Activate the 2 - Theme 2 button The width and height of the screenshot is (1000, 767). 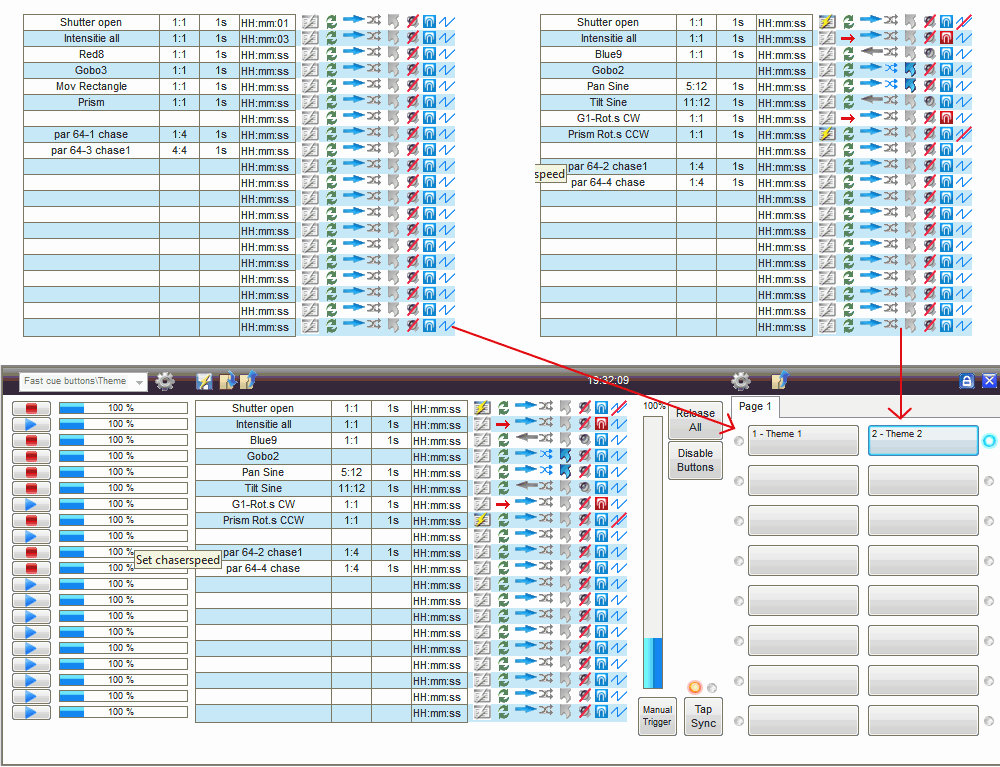point(923,440)
